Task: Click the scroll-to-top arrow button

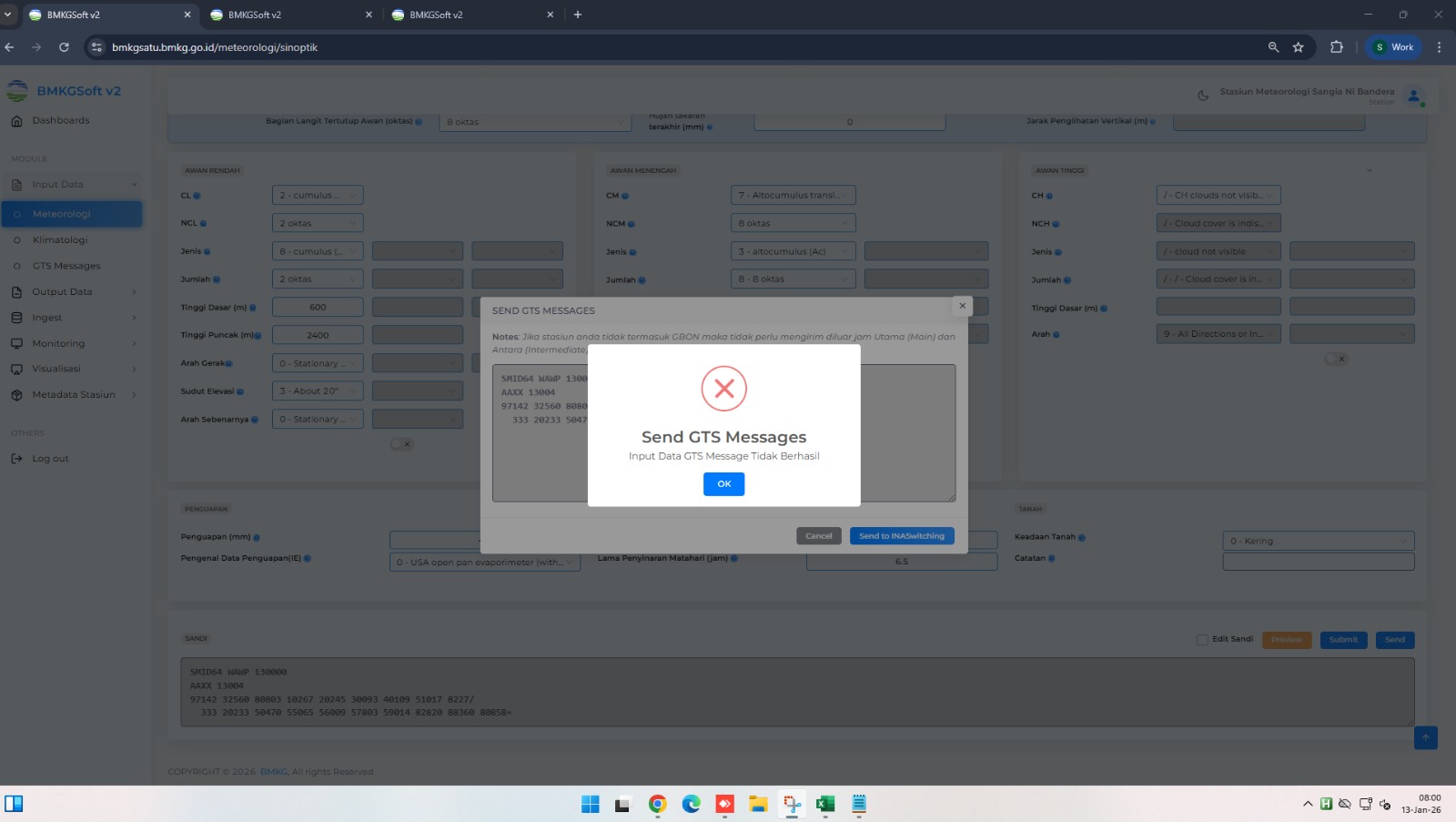Action: click(x=1425, y=737)
